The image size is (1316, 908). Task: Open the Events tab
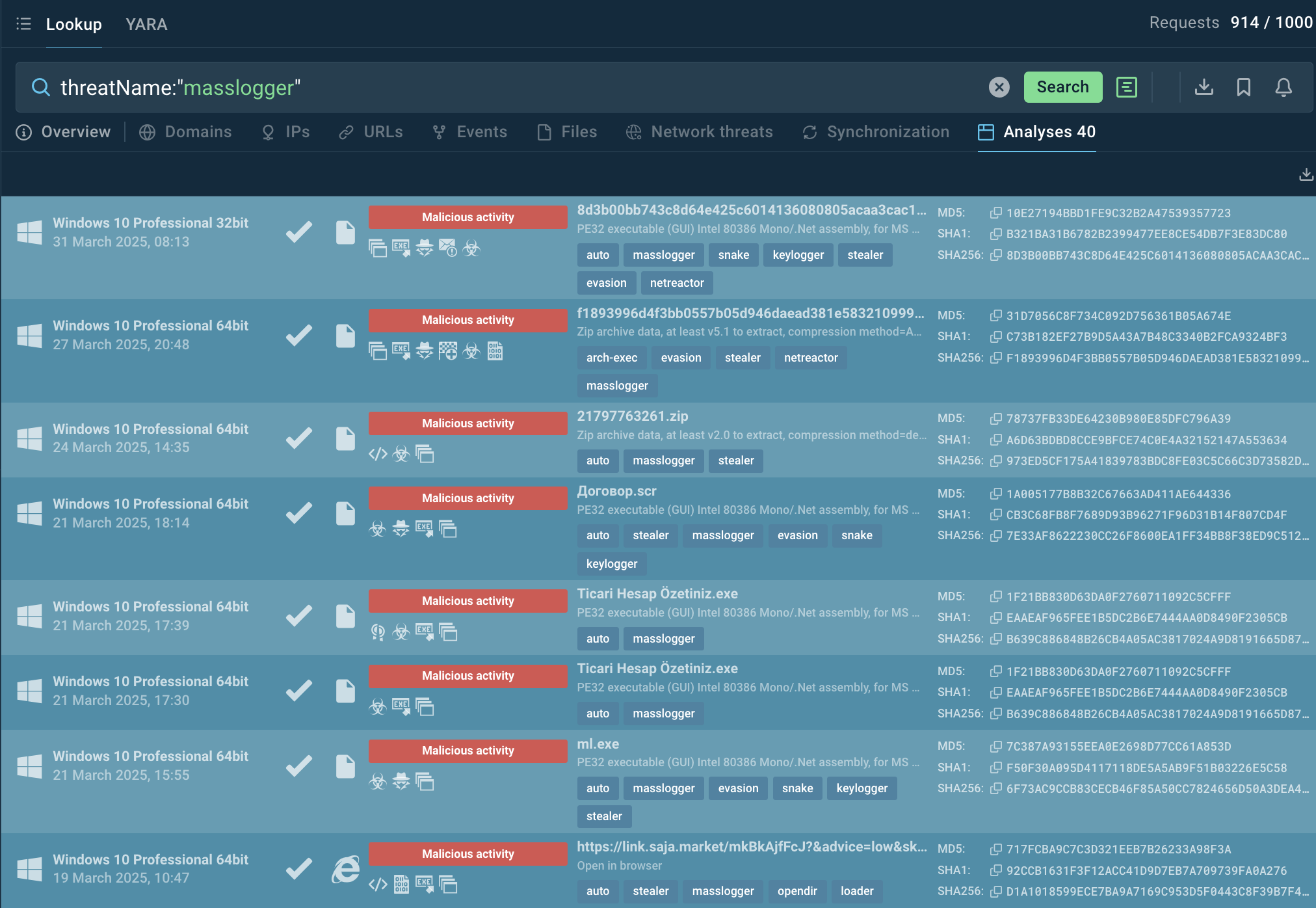469,132
